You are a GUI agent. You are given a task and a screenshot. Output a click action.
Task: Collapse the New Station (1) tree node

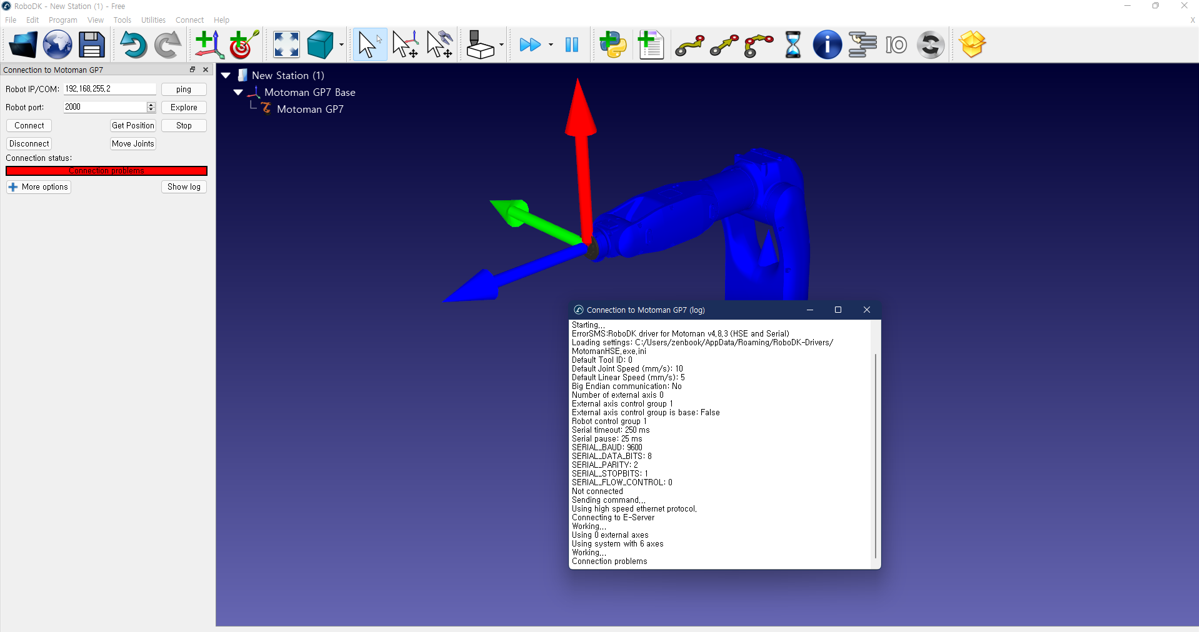click(226, 75)
